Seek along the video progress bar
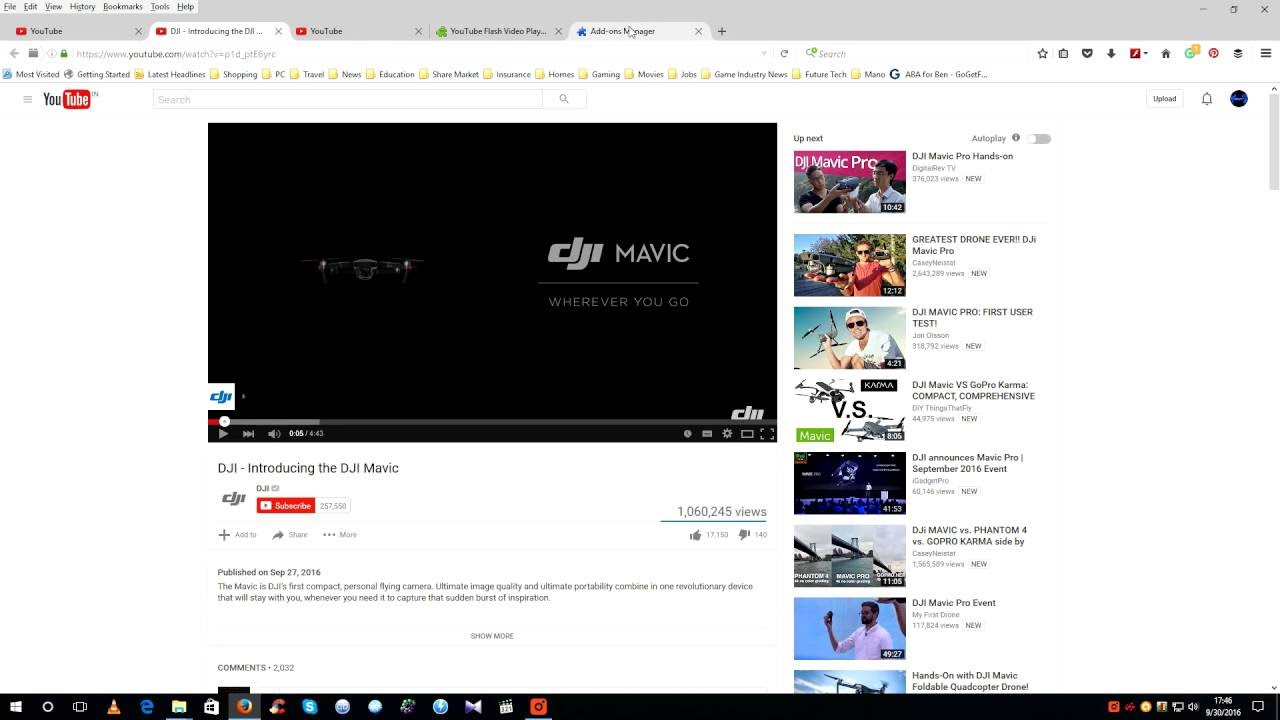1280x720 pixels. [x=492, y=421]
